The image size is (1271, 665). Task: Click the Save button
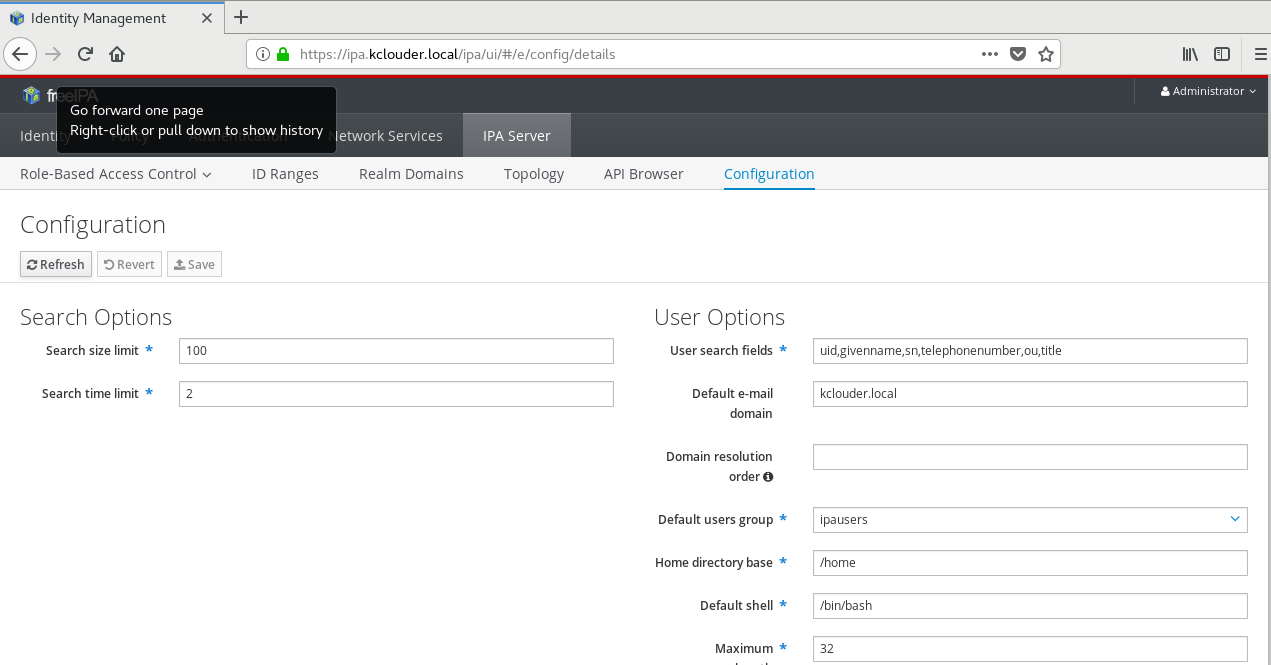tap(194, 264)
